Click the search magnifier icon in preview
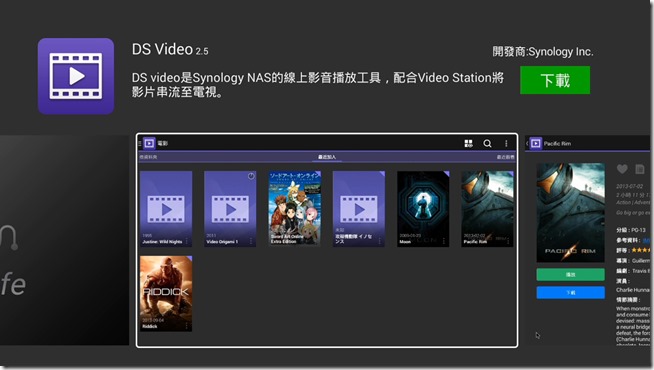Screen dimensions: 654x370 pyautogui.click(x=487, y=143)
